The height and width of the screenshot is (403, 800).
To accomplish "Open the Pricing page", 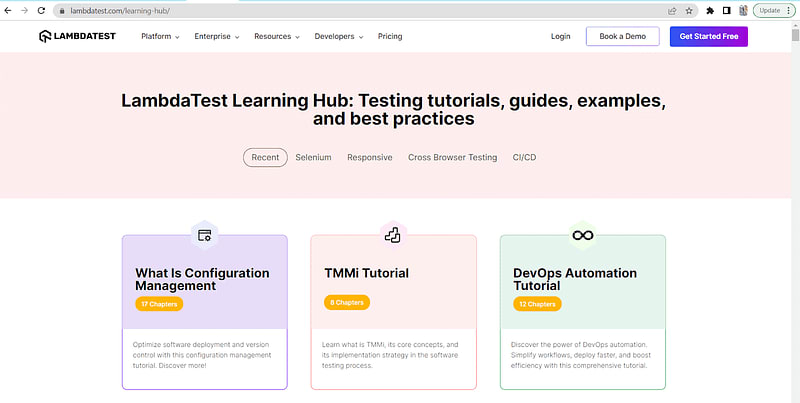I will pos(390,37).
